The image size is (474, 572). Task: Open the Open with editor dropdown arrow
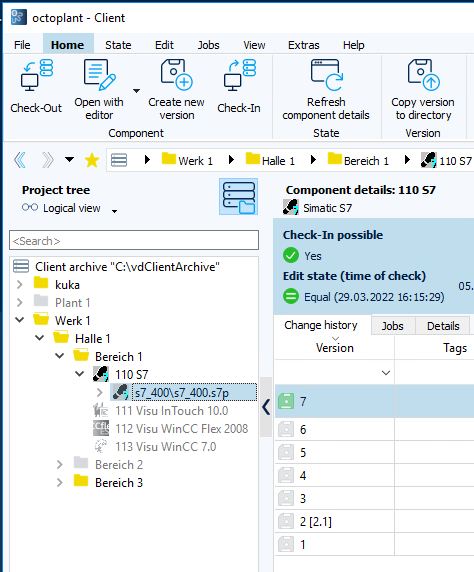point(136,90)
